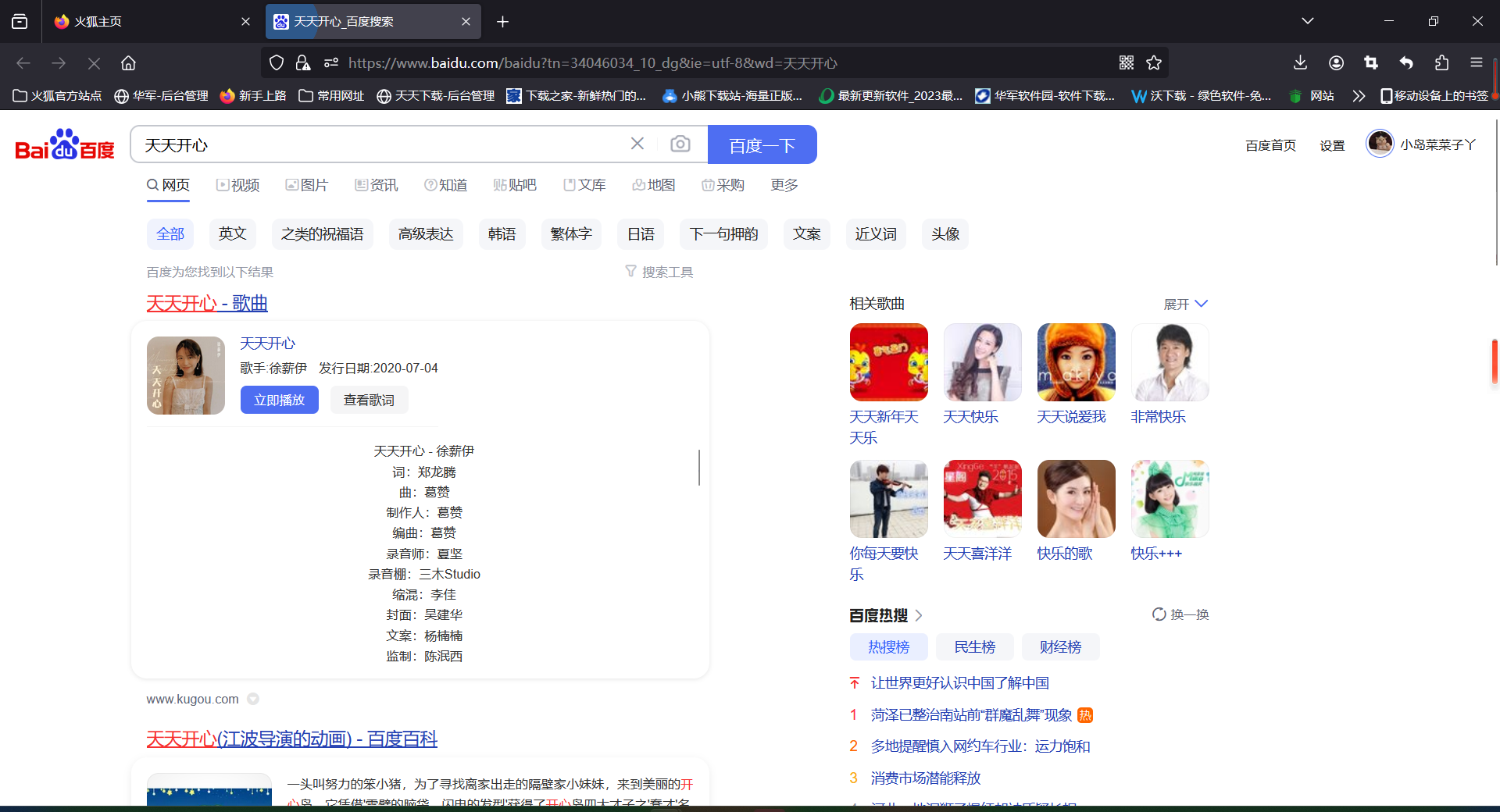Open the 天天开心 - 歌曲 result link
The width and height of the screenshot is (1500, 812).
click(x=207, y=303)
